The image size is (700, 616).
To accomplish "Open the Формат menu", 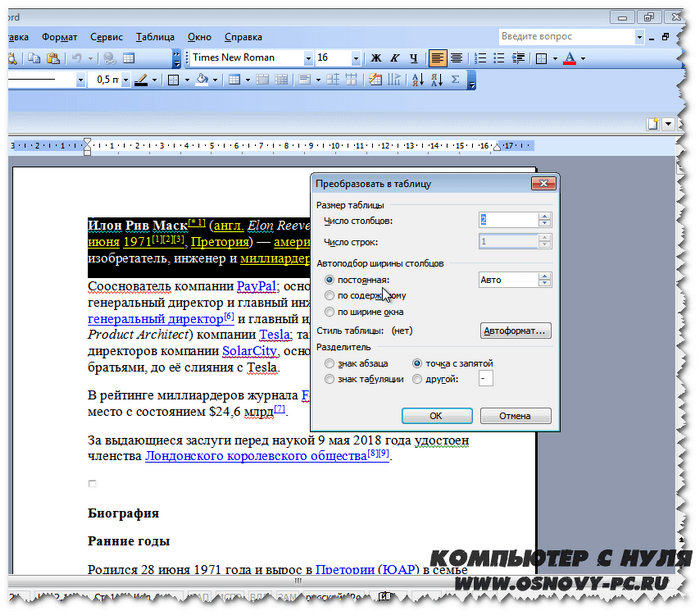I will (x=59, y=37).
